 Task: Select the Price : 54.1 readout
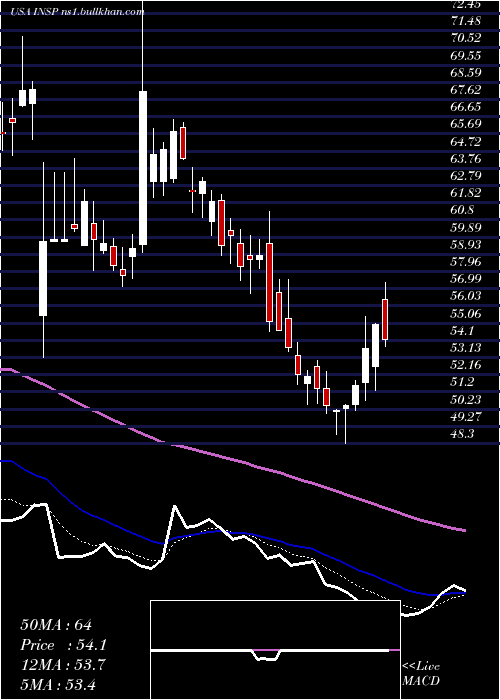click(63, 645)
